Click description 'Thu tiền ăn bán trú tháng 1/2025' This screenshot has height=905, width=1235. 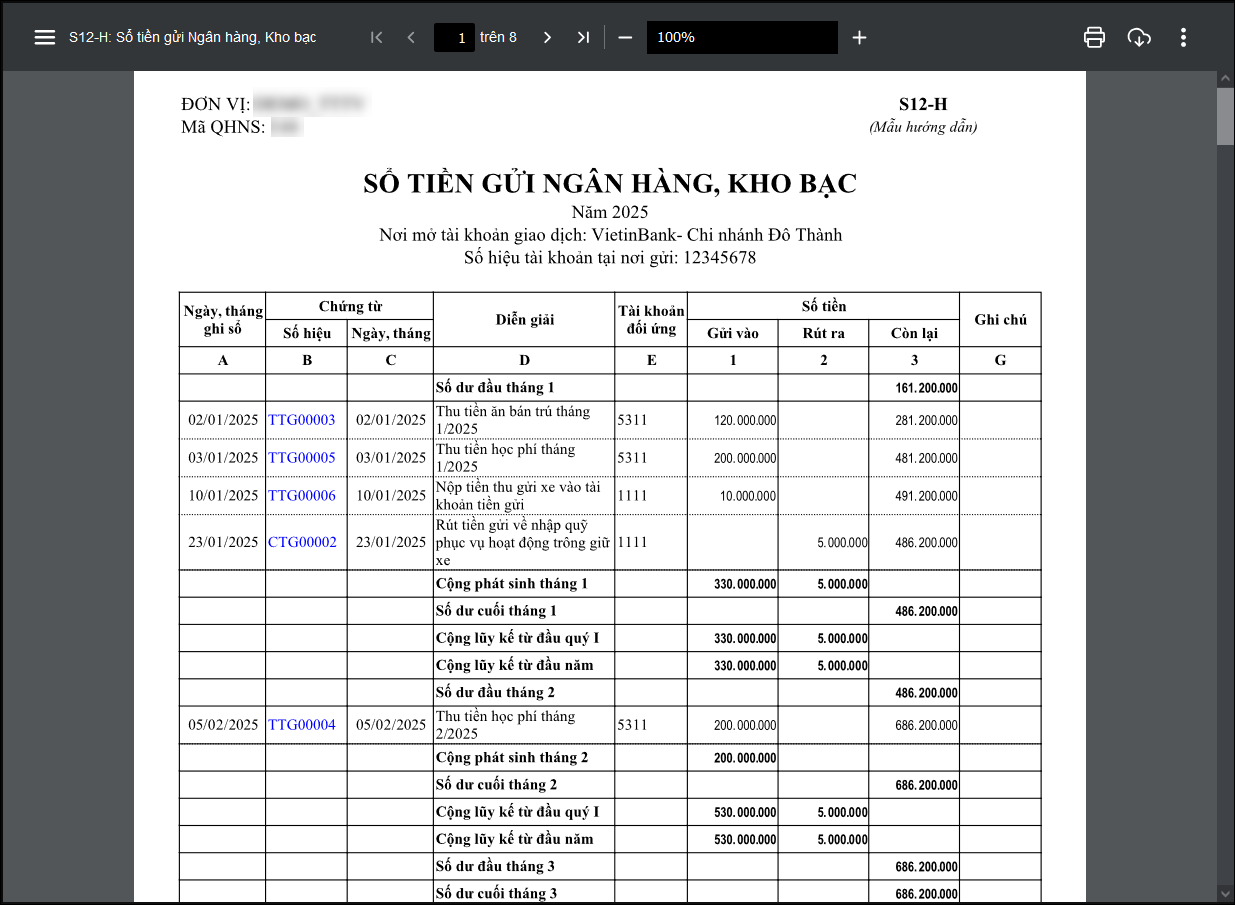coord(513,420)
